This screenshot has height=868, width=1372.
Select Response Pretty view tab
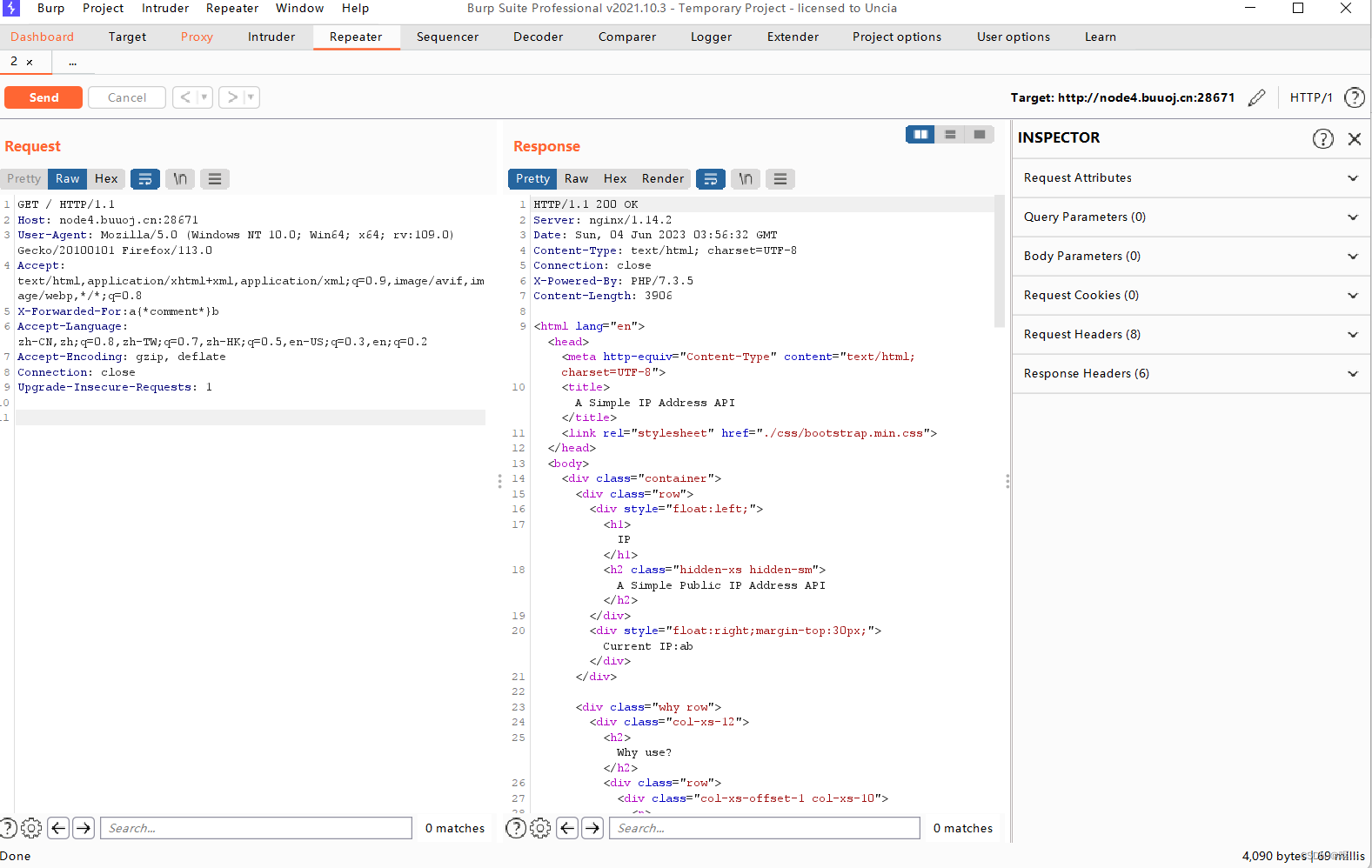click(532, 178)
